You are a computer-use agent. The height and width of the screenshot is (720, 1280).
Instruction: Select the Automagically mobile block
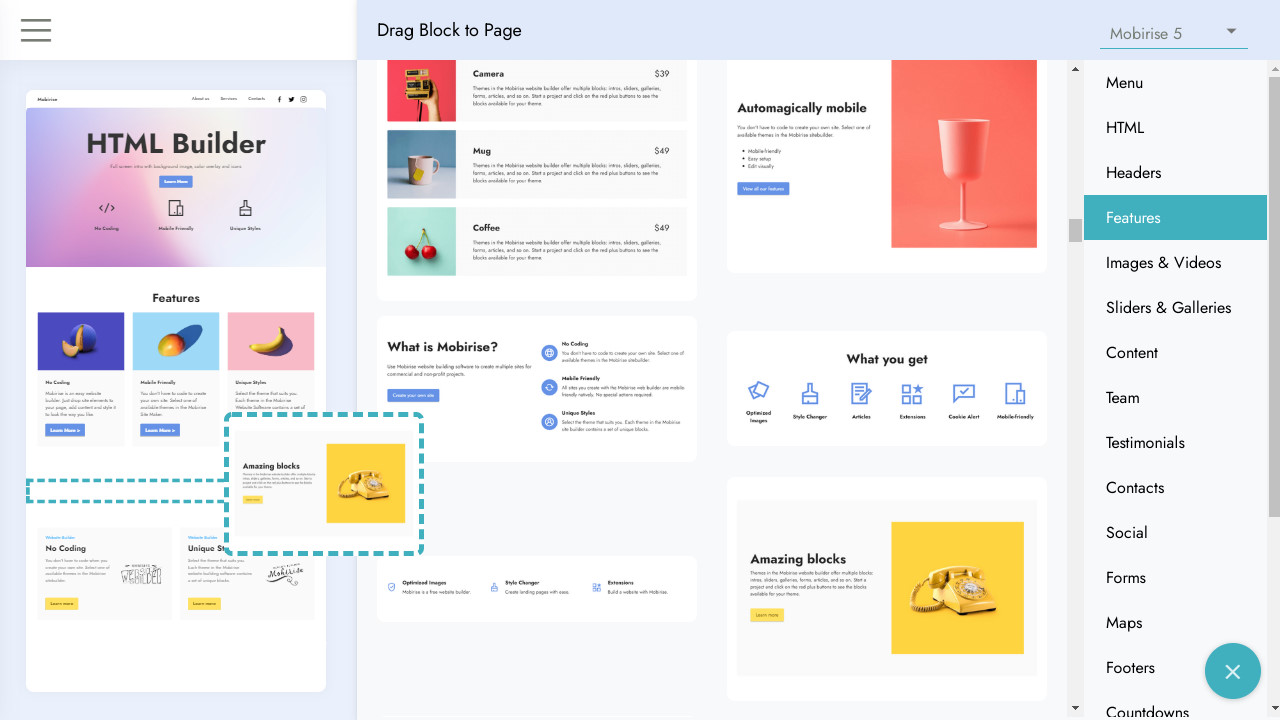click(887, 165)
